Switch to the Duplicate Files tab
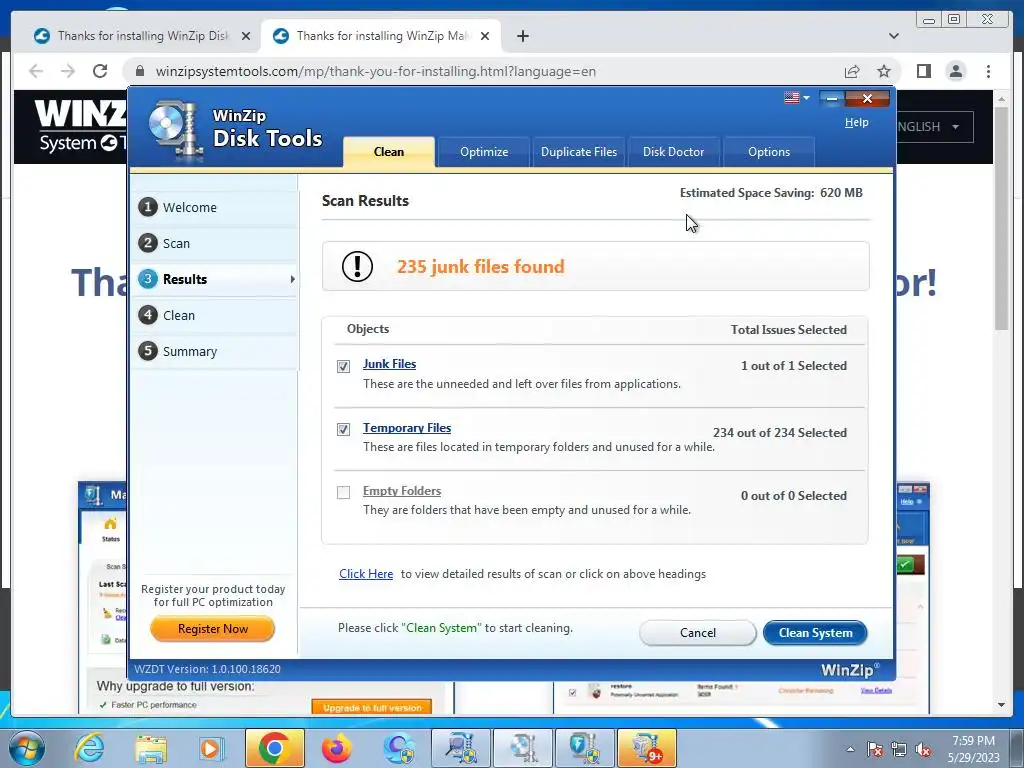This screenshot has width=1024, height=768. point(579,152)
